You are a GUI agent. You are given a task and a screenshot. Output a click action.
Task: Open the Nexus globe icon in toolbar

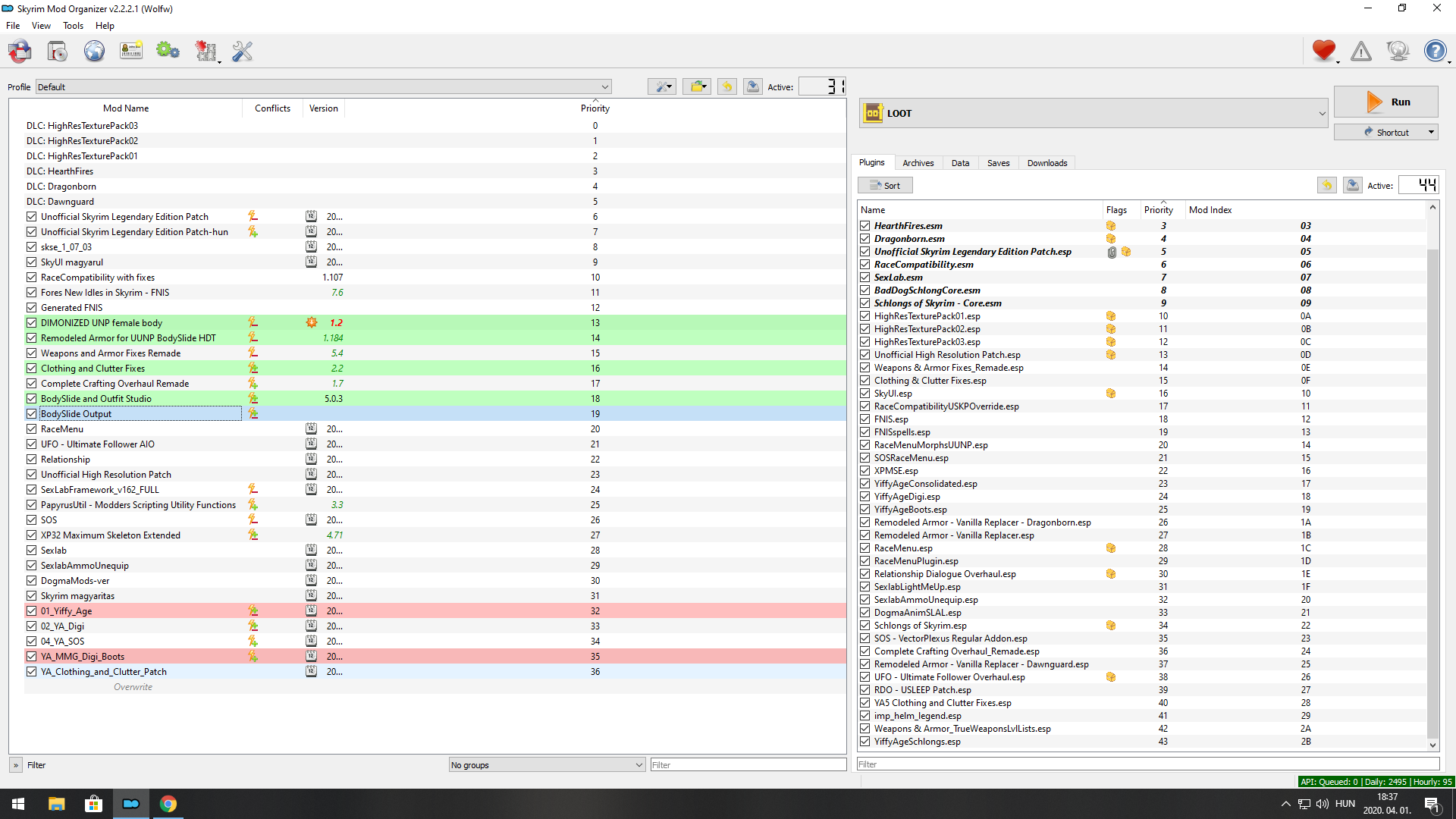click(x=94, y=52)
